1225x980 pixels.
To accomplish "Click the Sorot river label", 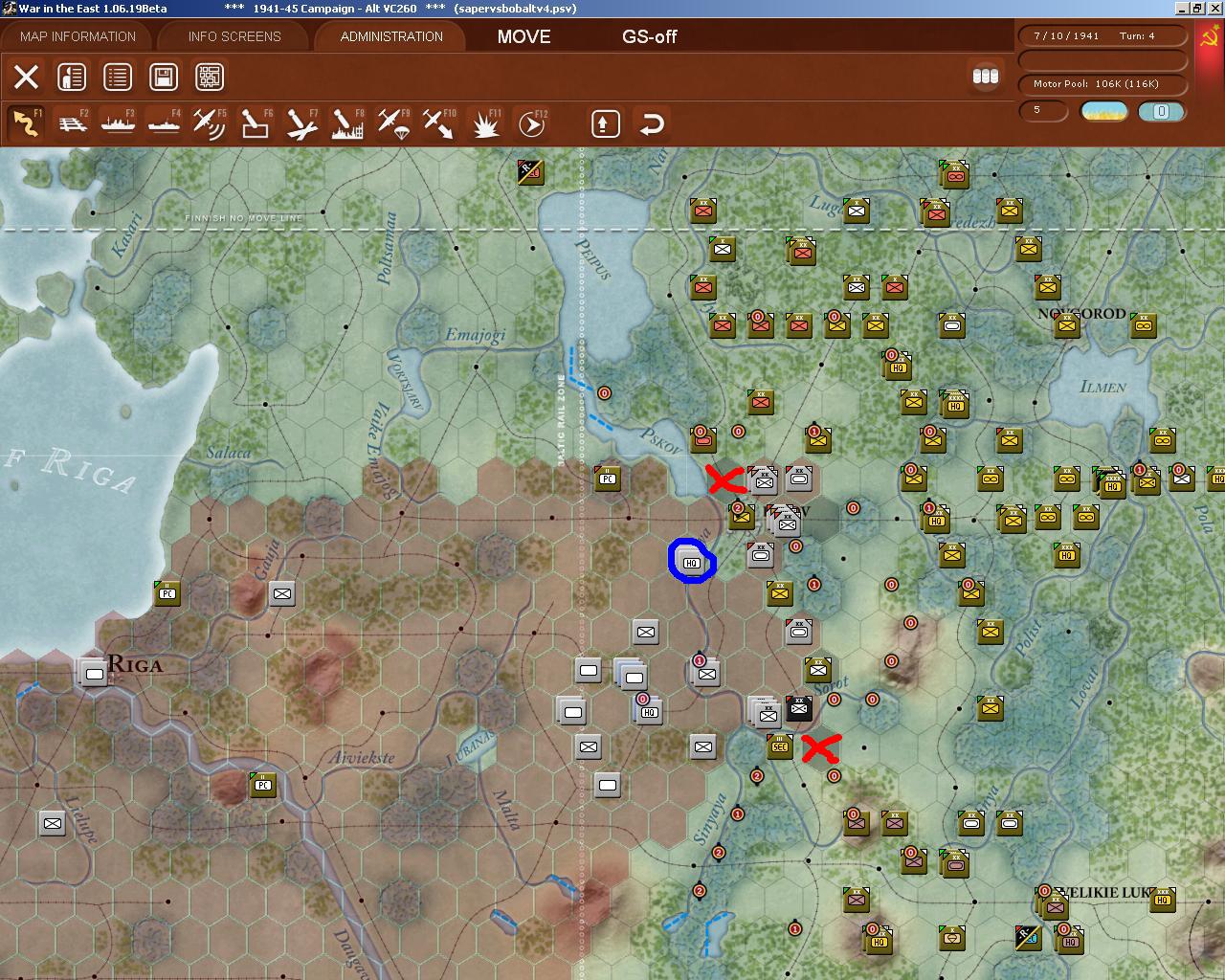I will click(832, 687).
